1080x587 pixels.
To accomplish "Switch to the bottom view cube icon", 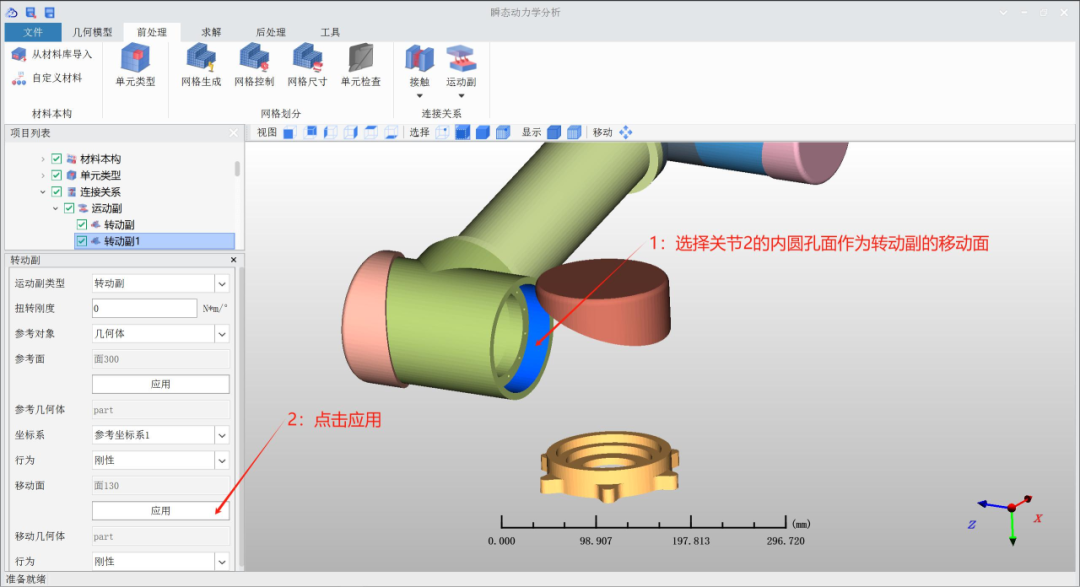I will (391, 132).
